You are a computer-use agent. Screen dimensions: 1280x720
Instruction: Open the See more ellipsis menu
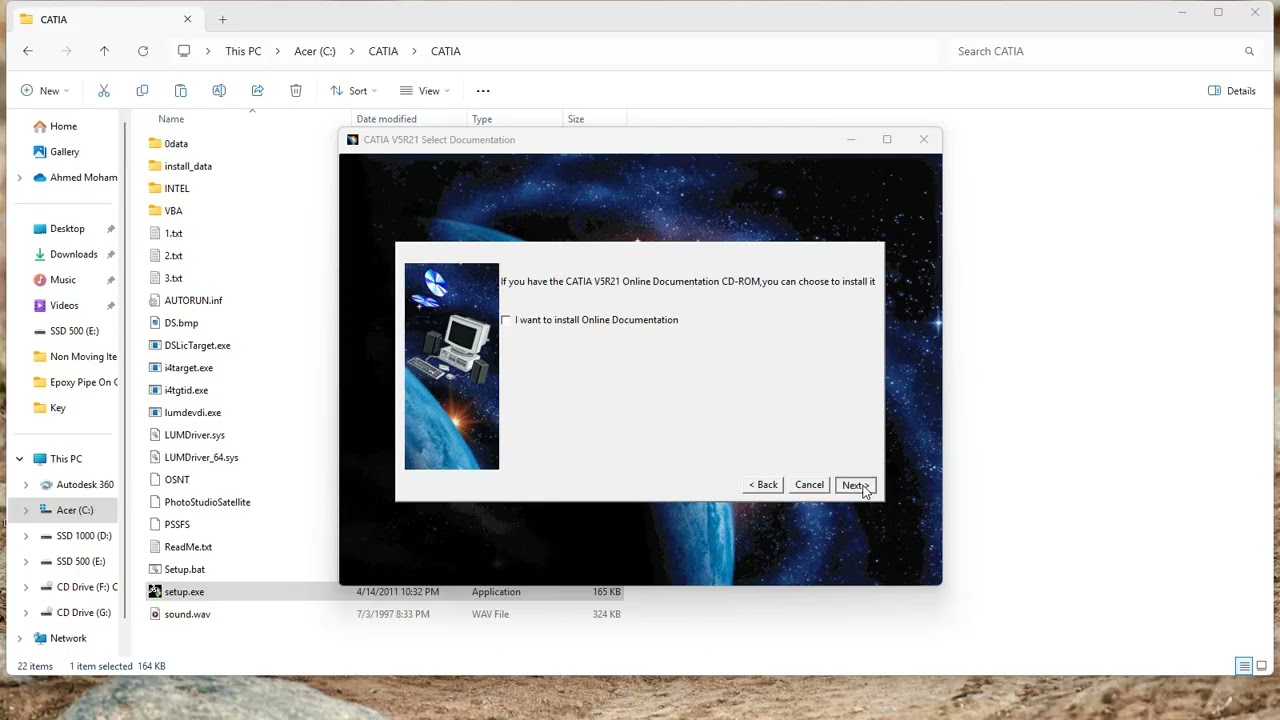tap(483, 90)
